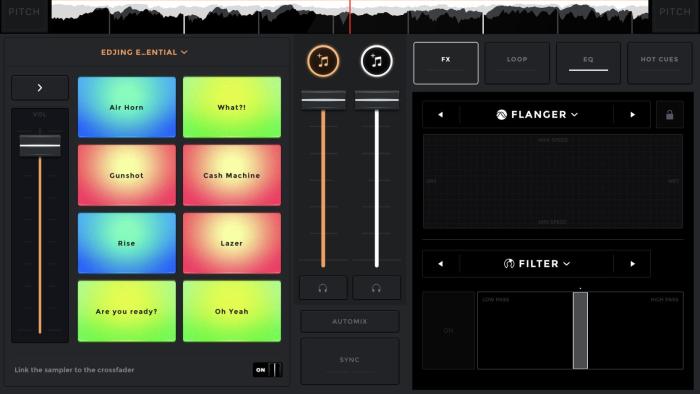
Task: Expand sampler panel with the arrow button
Action: pos(40,87)
